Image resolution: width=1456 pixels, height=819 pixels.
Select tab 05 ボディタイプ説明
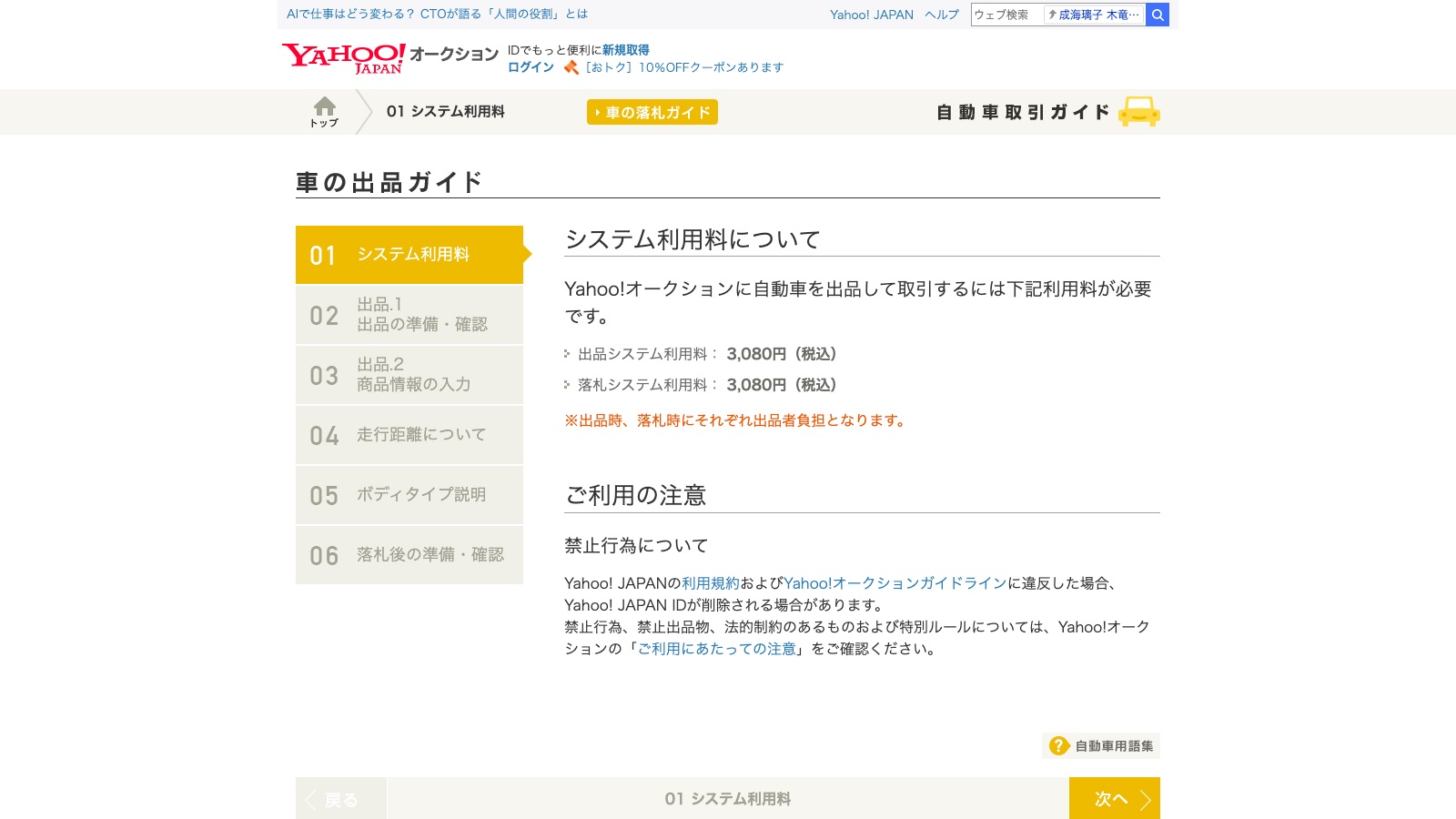(409, 495)
